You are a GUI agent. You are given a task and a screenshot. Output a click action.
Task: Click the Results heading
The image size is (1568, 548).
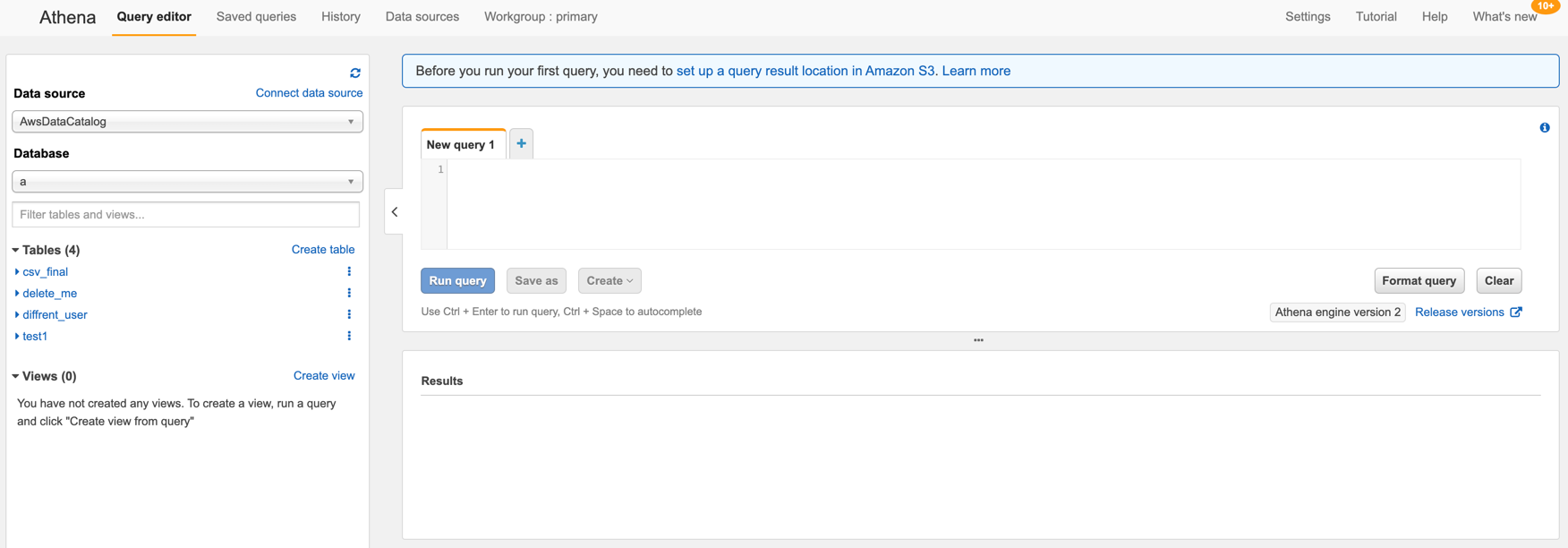(442, 381)
